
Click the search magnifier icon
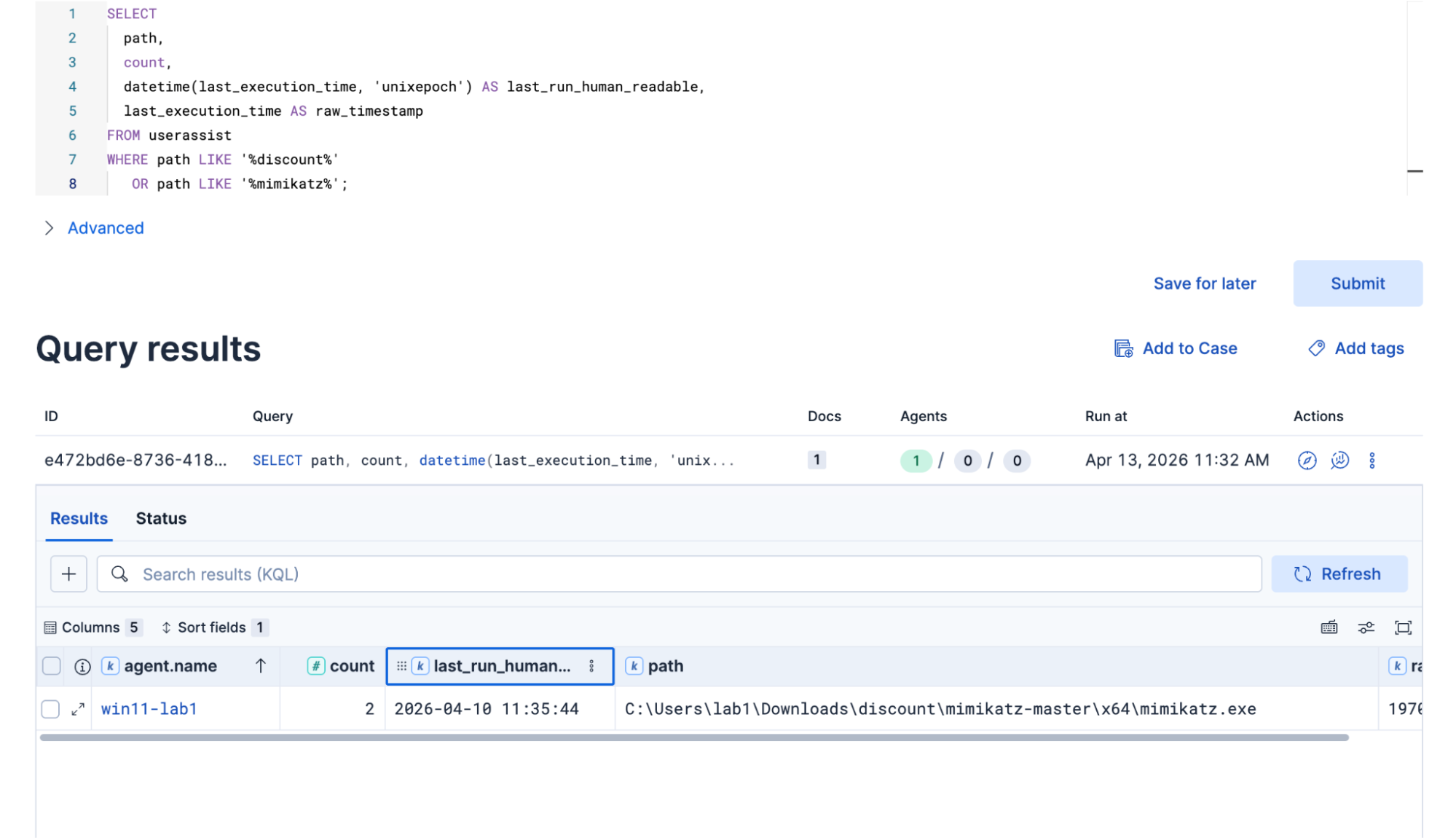click(119, 574)
